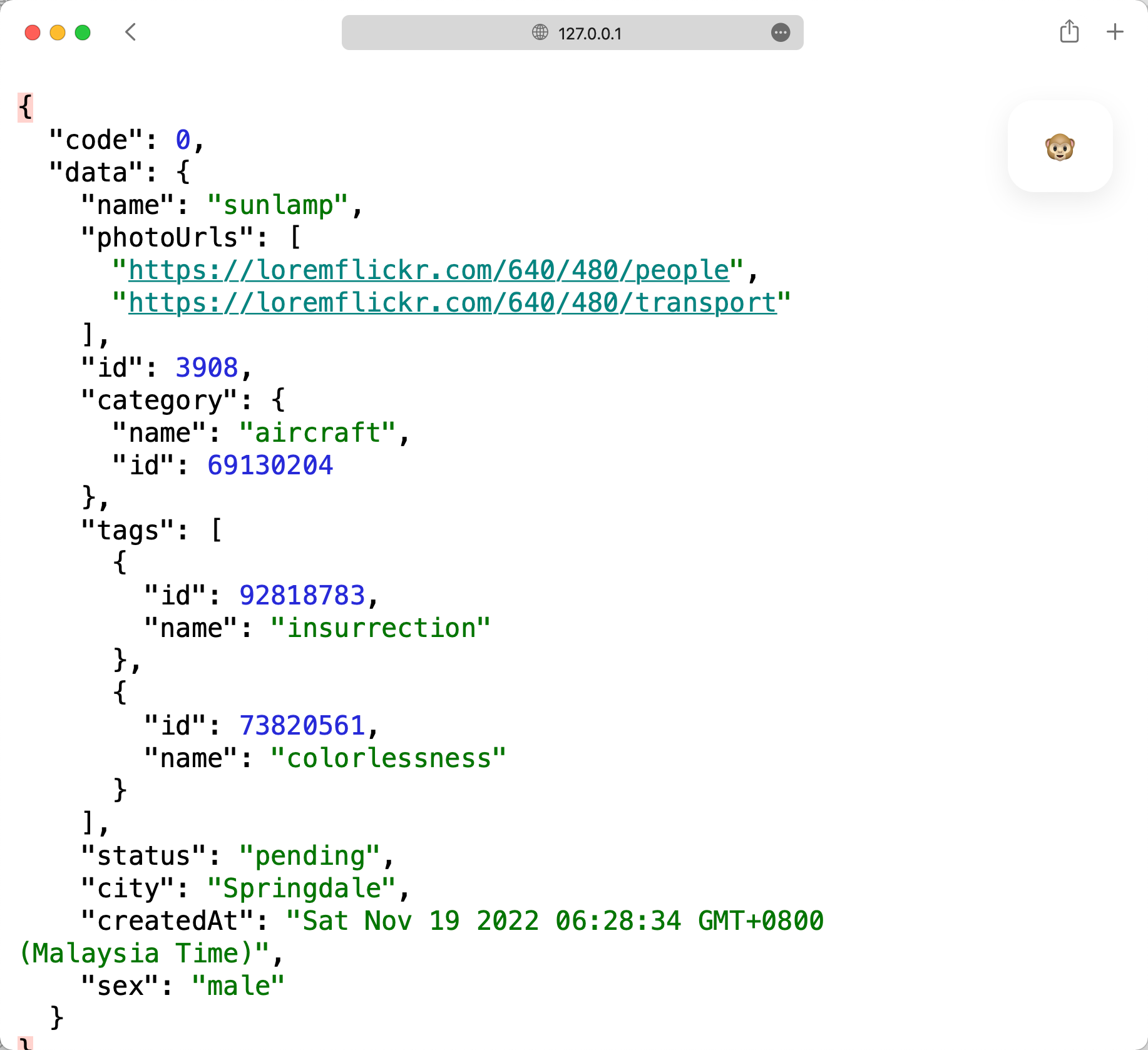Close the window with red button
The image size is (1148, 1050).
coord(33,33)
